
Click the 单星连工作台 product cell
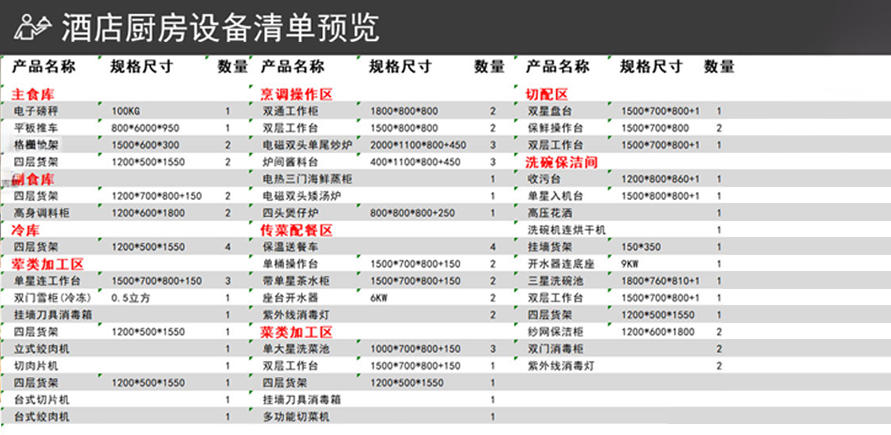tap(47, 281)
